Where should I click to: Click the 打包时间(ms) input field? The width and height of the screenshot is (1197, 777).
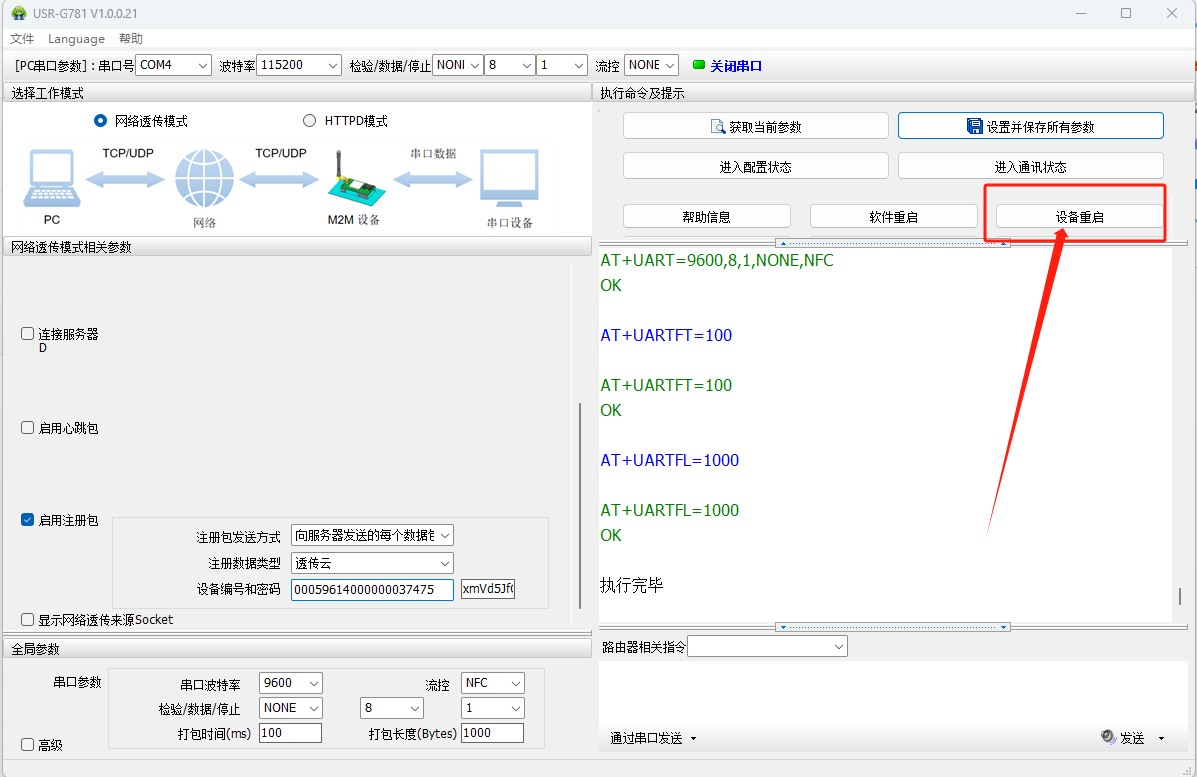click(290, 733)
